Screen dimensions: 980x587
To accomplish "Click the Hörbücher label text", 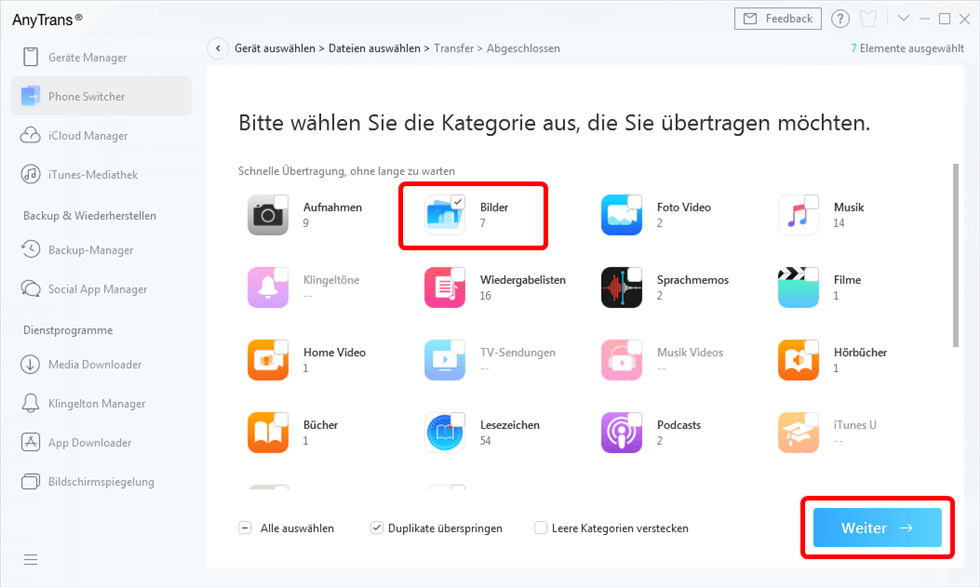I will [x=860, y=353].
